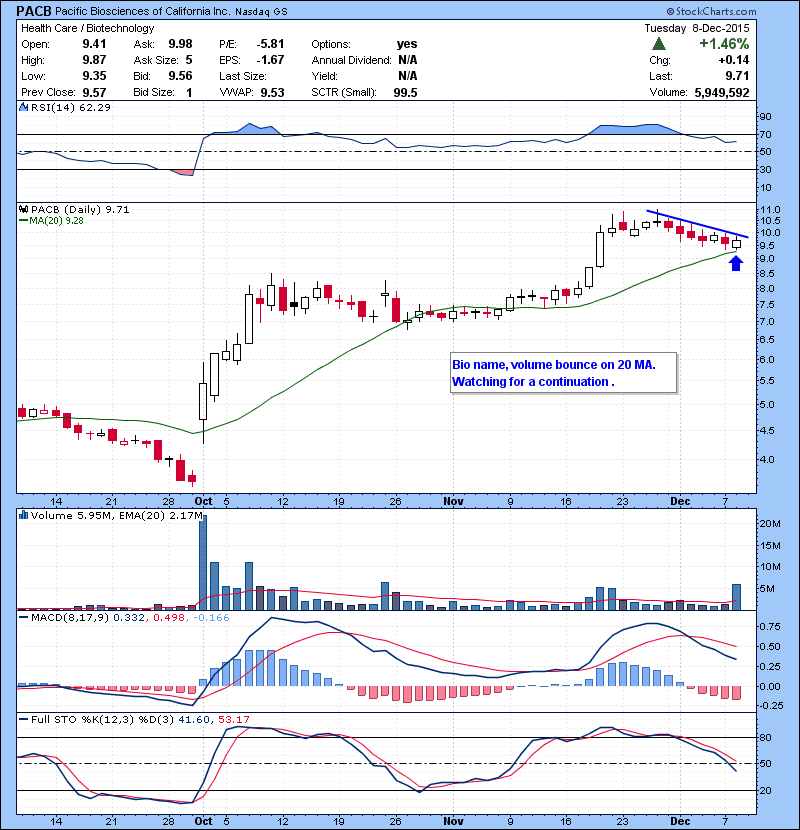Click the last volume bar for Dec 8
This screenshot has width=800, height=830.
[x=736, y=597]
